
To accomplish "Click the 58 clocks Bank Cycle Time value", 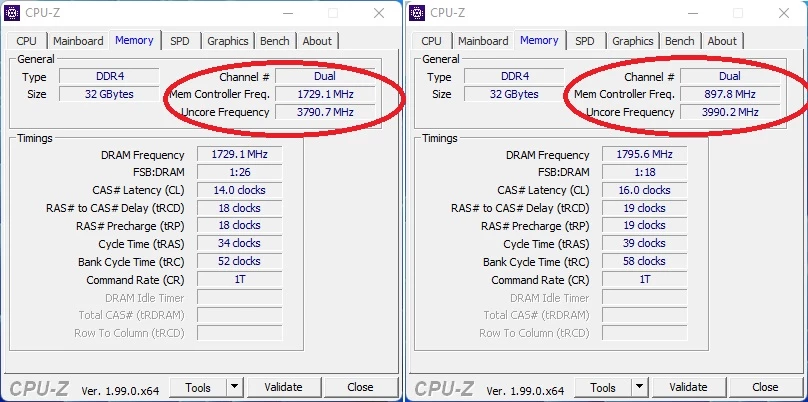I will pyautogui.click(x=645, y=261).
